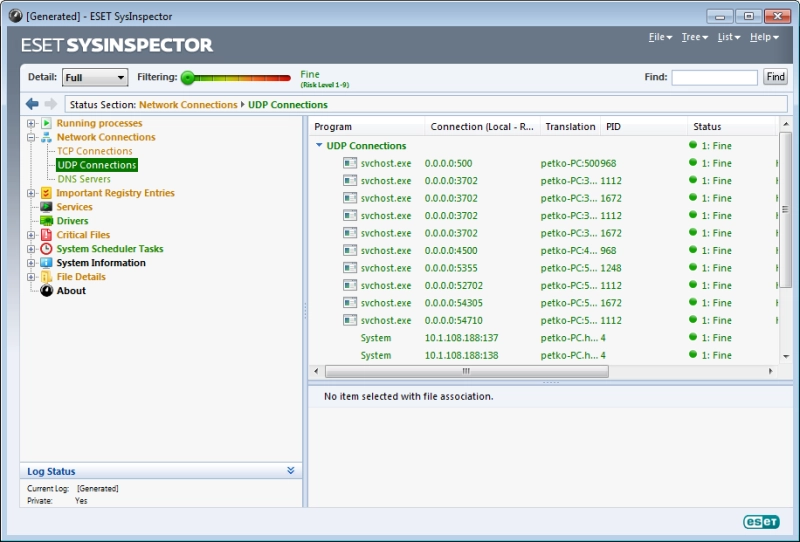Click icon of svchost.exe port 500 row
The height and width of the screenshot is (542, 800).
(x=350, y=163)
